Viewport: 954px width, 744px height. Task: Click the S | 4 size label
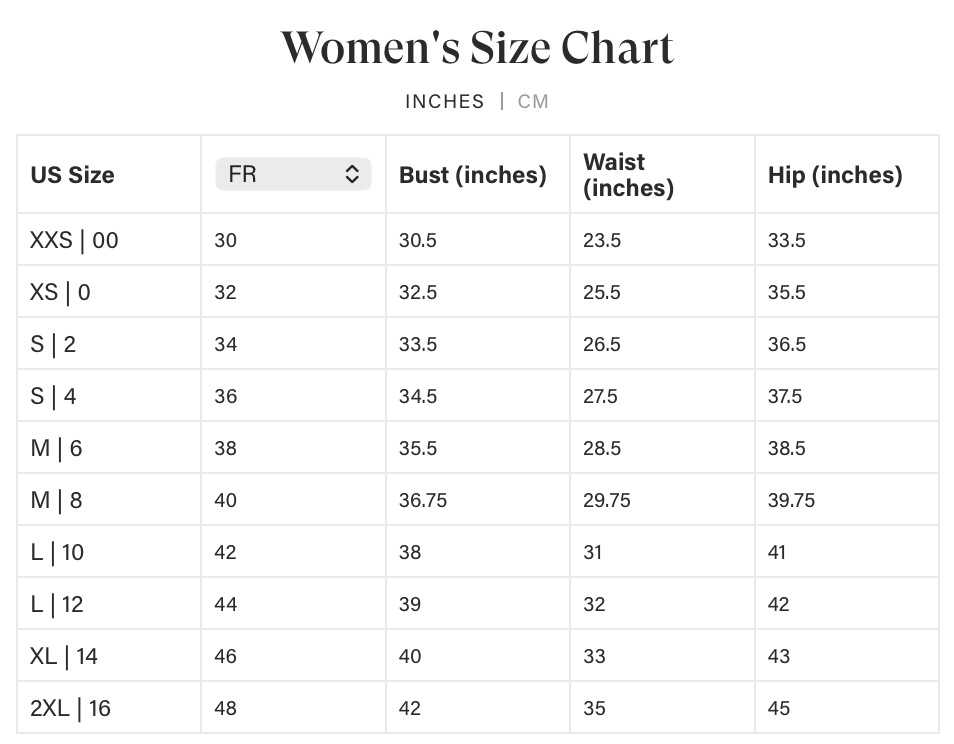point(53,396)
